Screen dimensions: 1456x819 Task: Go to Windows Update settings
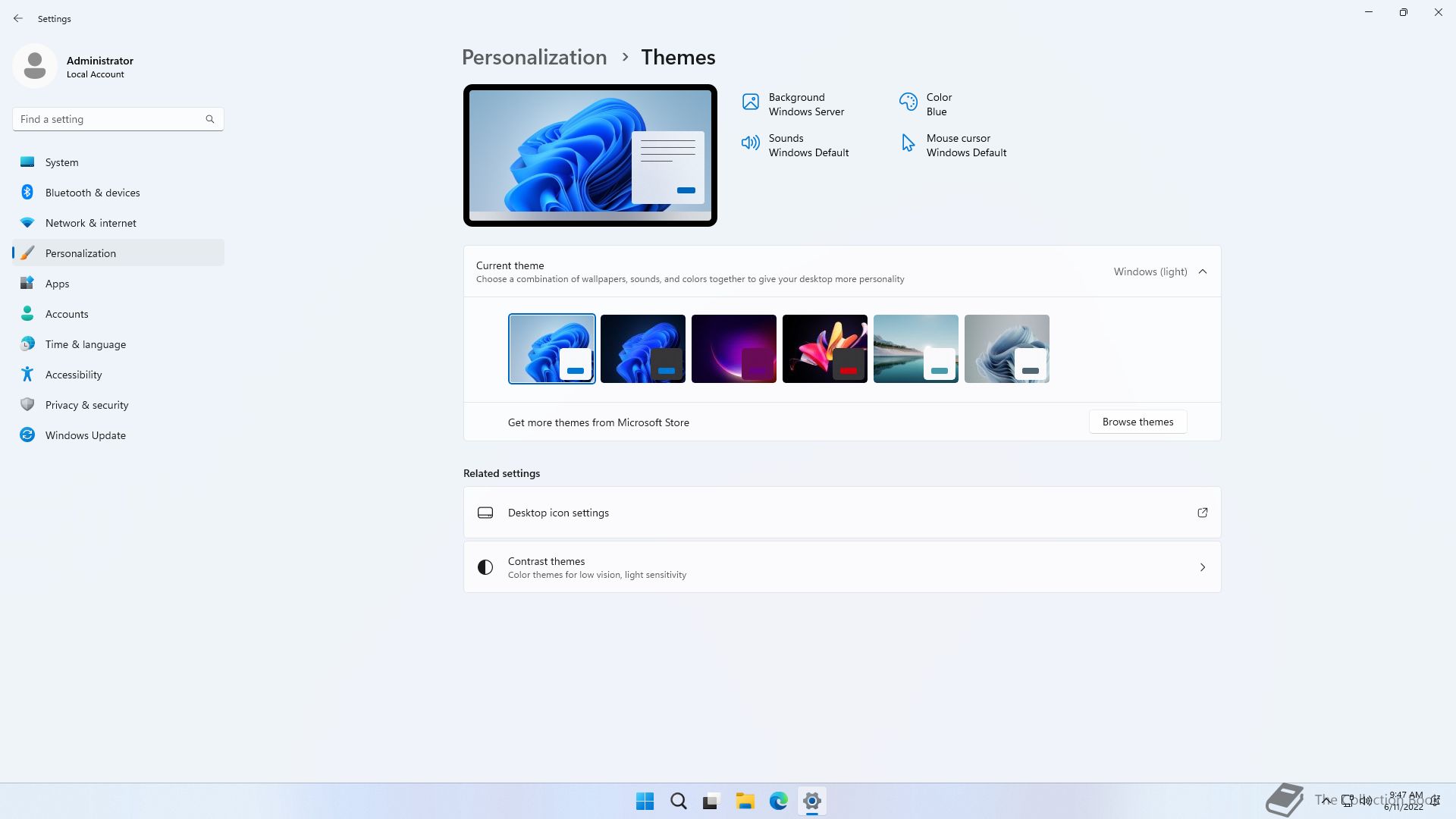click(85, 435)
